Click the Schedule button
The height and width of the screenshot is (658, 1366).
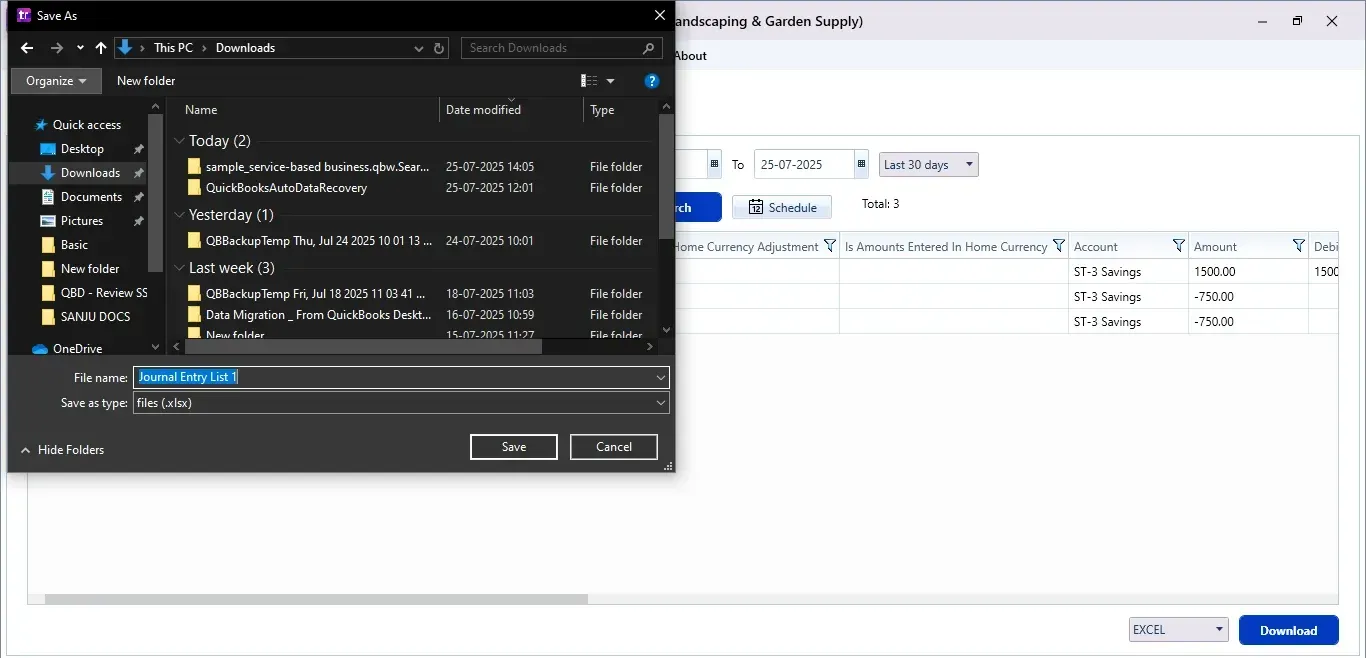(x=782, y=208)
